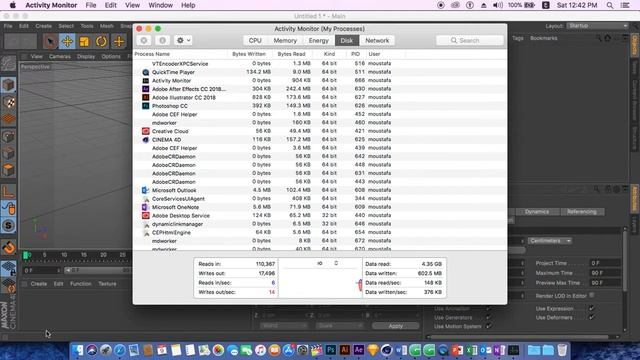640x360 pixels.
Task: Select the CINEMA 4D process row
Action: [x=320, y=140]
